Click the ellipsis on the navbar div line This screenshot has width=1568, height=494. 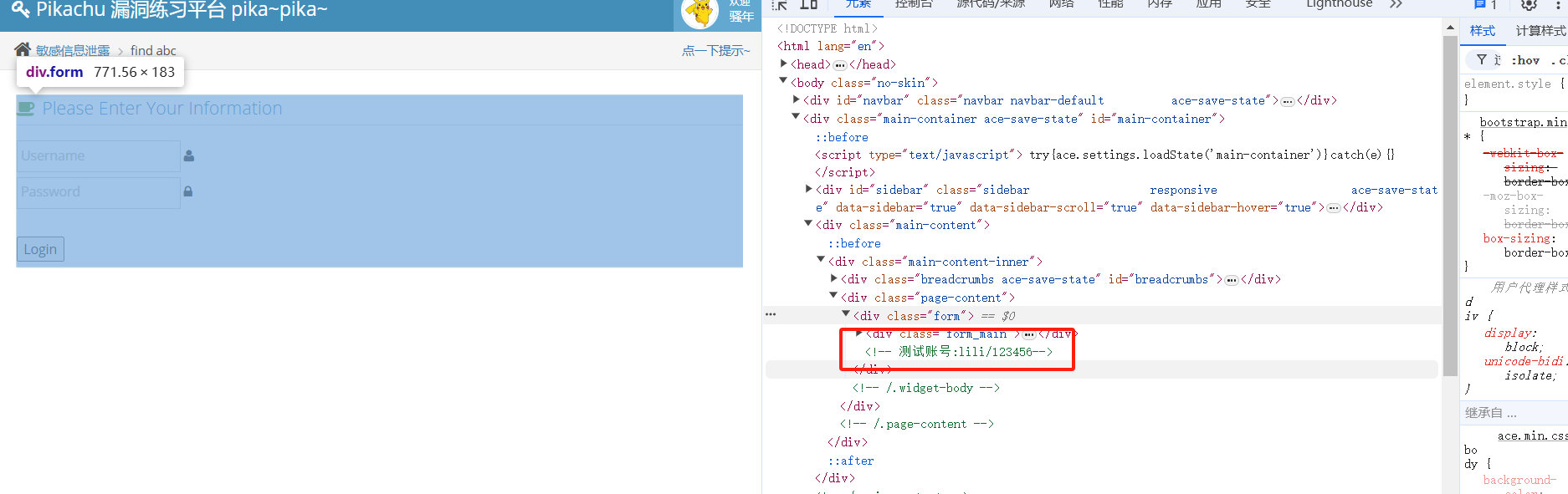pyautogui.click(x=1288, y=101)
